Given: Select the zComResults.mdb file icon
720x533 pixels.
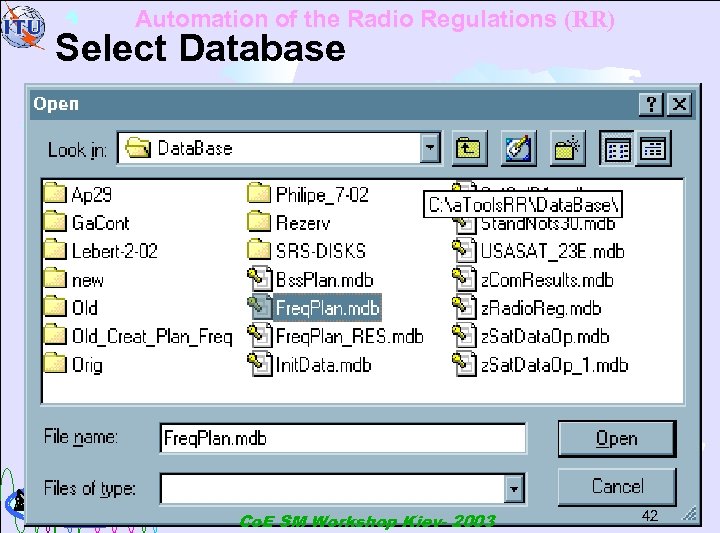Looking at the screenshot, I should click(464, 279).
